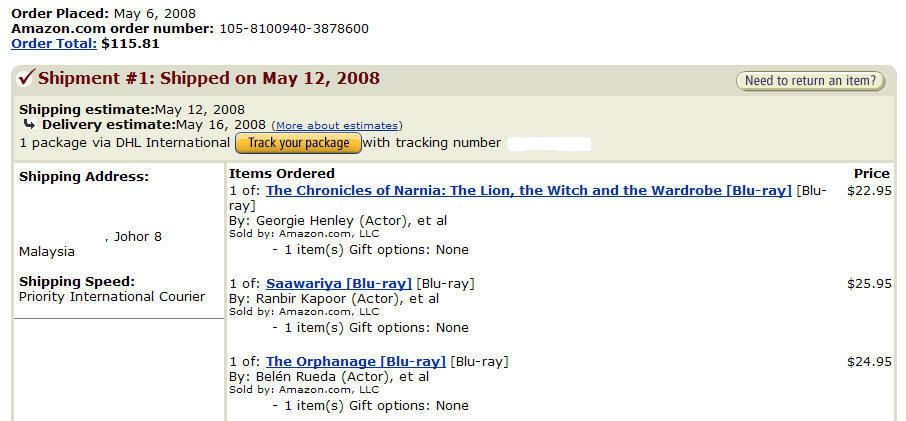Click the blank tracking number field
The image size is (906, 421).
pos(548,143)
